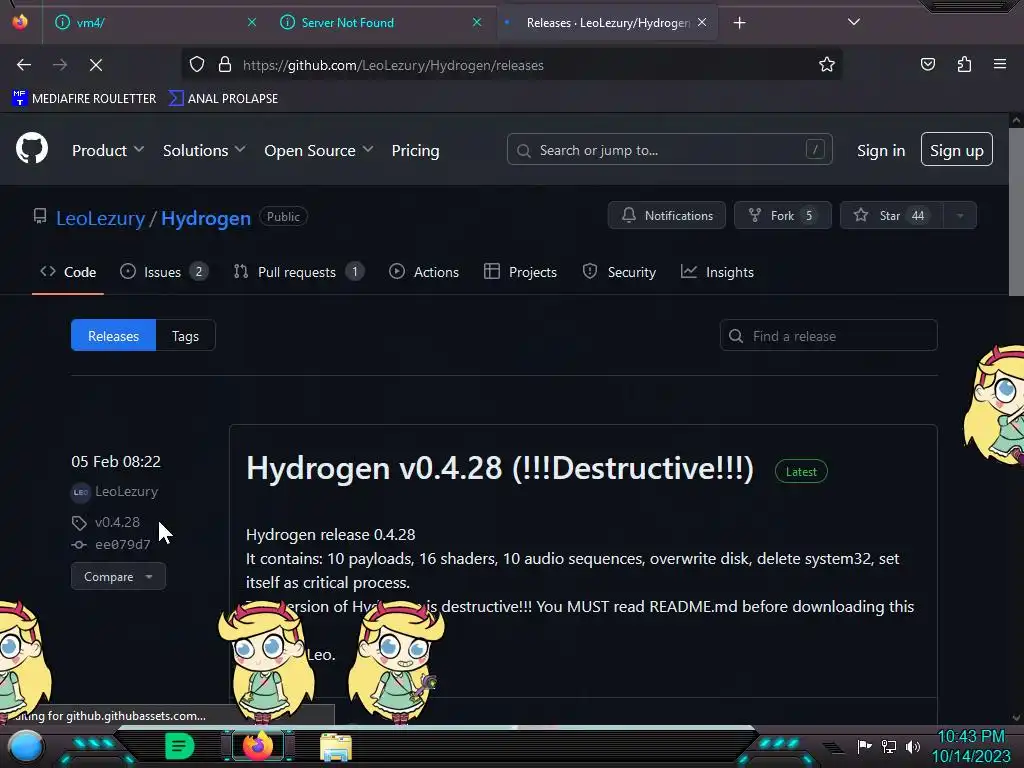
Task: Click the Notifications bell button
Action: [667, 216]
